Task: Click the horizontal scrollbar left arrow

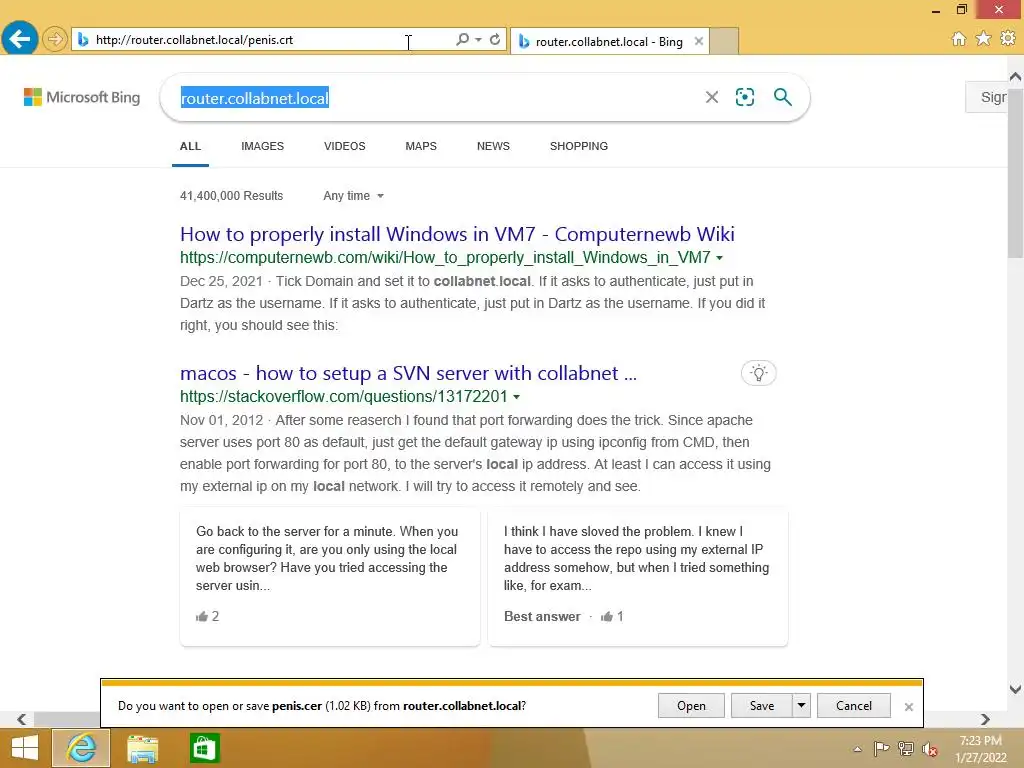Action: pyautogui.click(x=22, y=719)
